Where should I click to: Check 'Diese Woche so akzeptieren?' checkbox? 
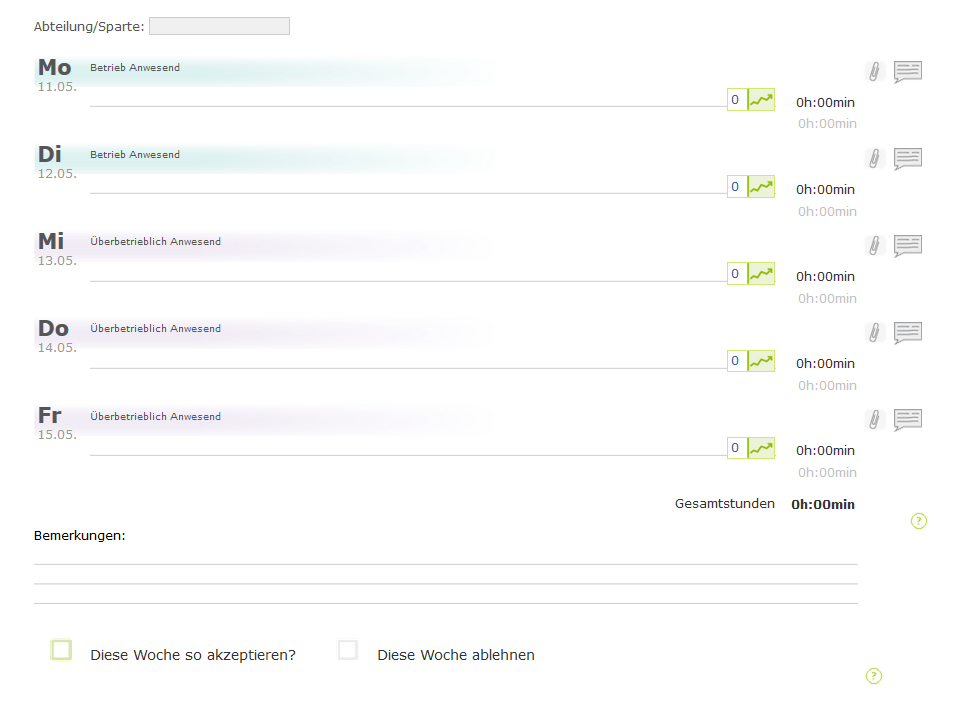pos(62,651)
